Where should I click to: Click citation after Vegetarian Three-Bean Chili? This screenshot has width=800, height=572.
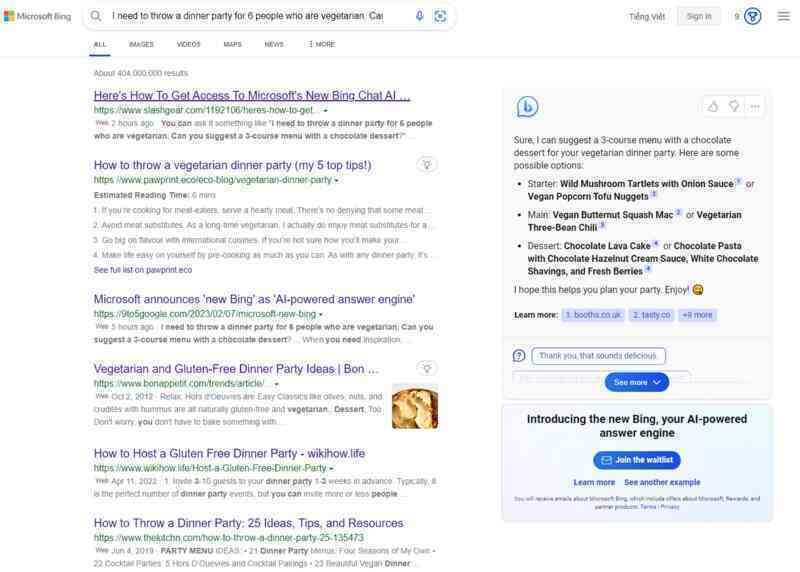(603, 226)
